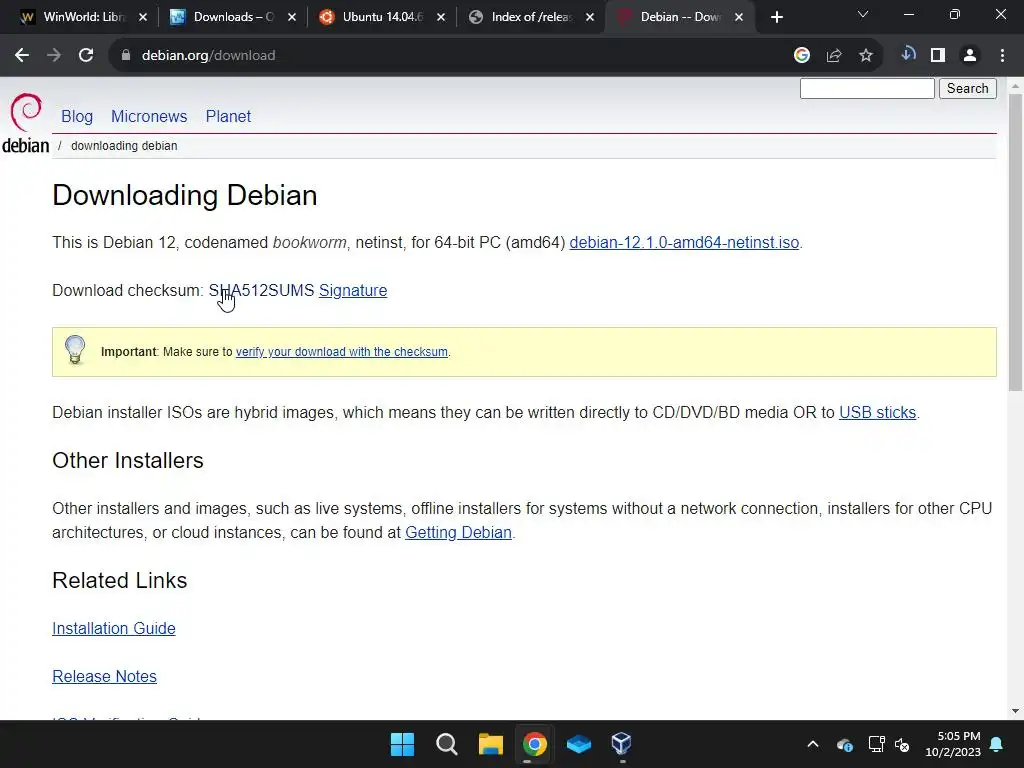Open the Chrome downloads icon
The image size is (1024, 768).
(908, 55)
